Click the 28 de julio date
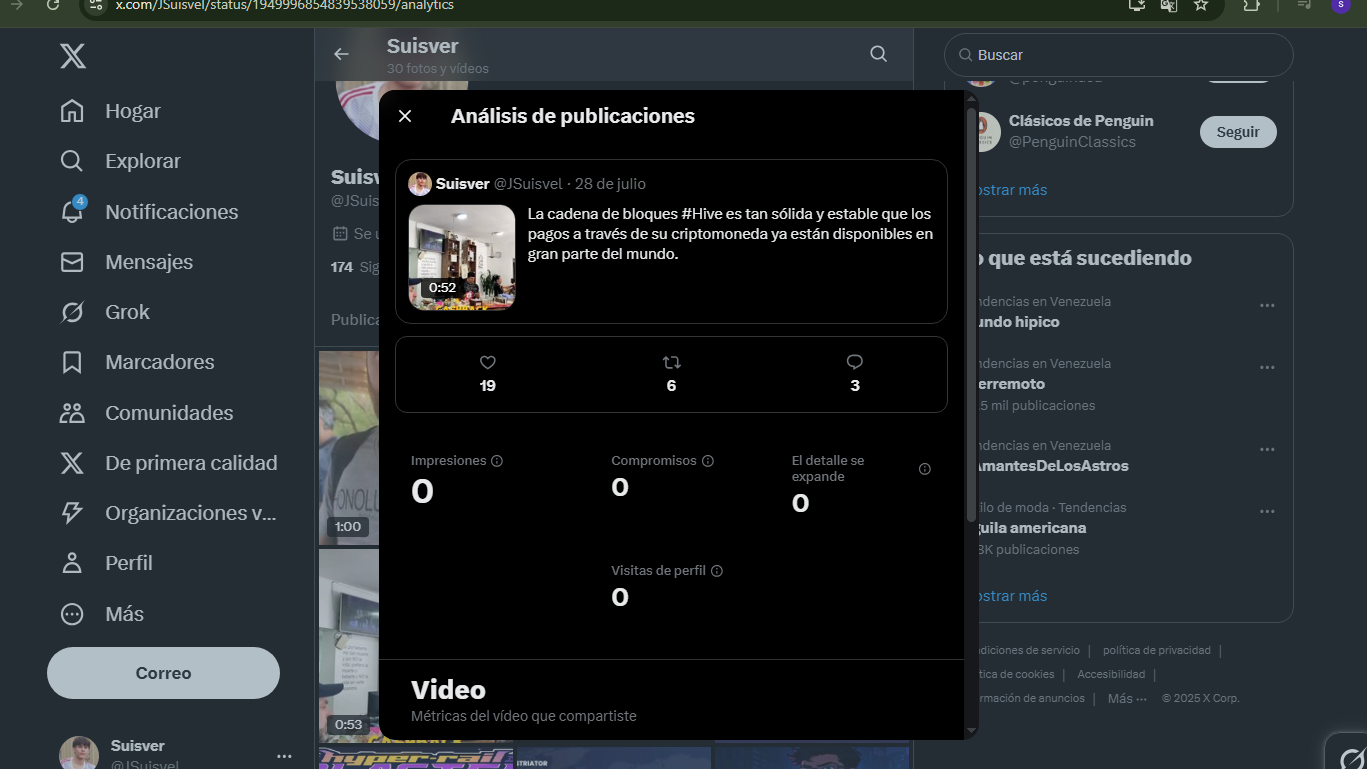The height and width of the screenshot is (769, 1367). [x=610, y=184]
